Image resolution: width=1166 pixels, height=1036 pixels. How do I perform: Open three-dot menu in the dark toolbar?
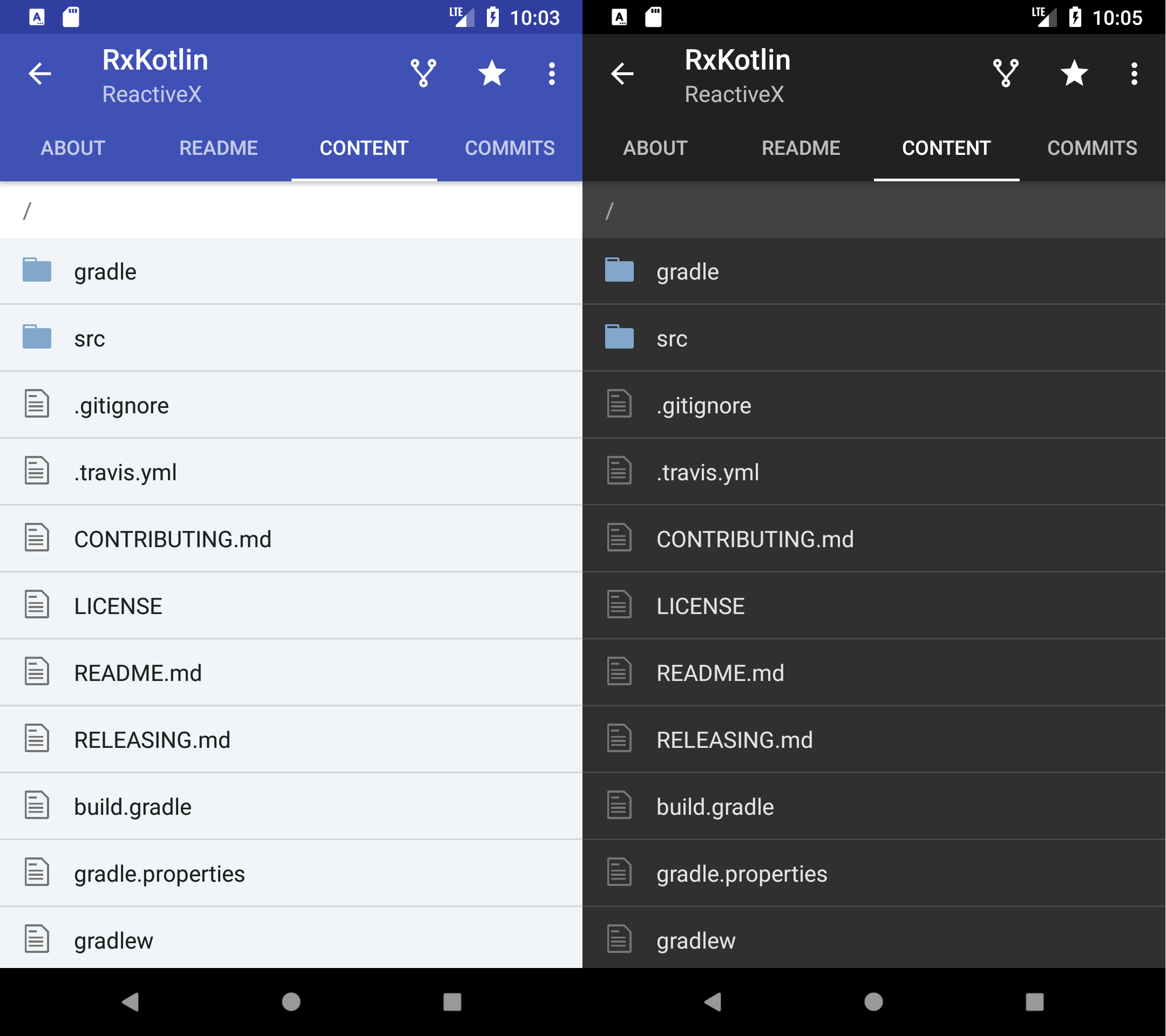point(1134,73)
